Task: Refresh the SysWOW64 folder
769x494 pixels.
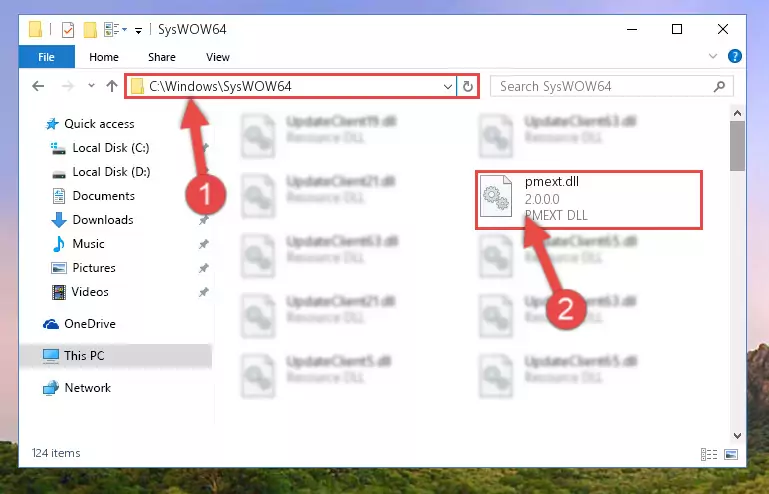Action: pos(468,87)
